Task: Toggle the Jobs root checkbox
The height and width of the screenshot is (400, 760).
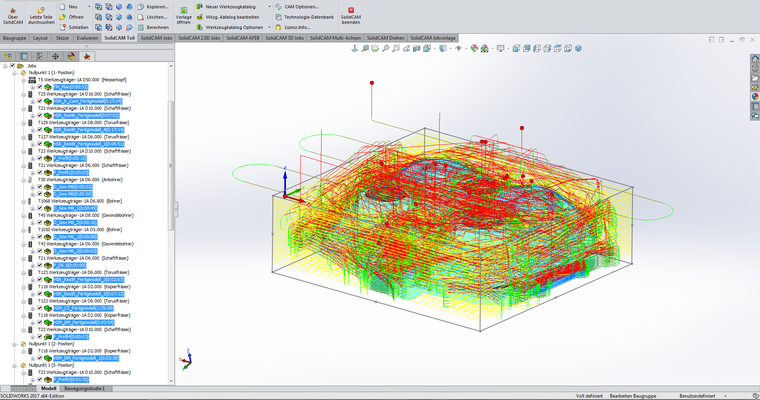Action: (x=13, y=65)
